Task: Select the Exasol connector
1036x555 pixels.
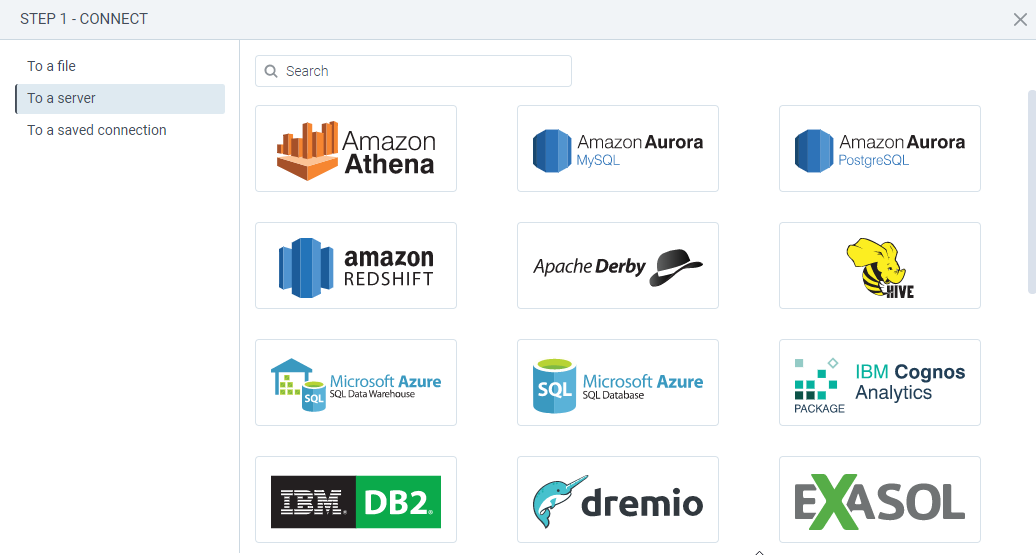Action: pos(879,500)
